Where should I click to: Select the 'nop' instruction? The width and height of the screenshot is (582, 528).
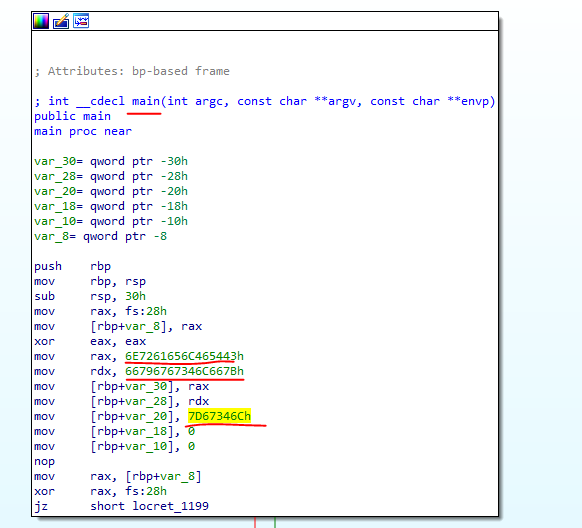point(45,462)
